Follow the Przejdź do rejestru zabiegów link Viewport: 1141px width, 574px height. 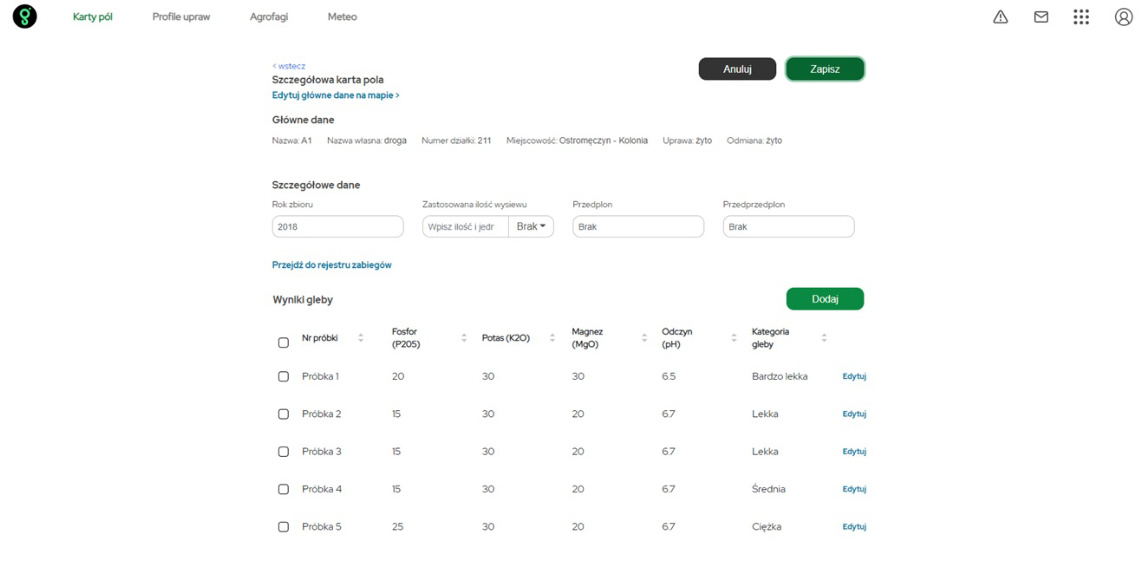pyautogui.click(x=332, y=265)
